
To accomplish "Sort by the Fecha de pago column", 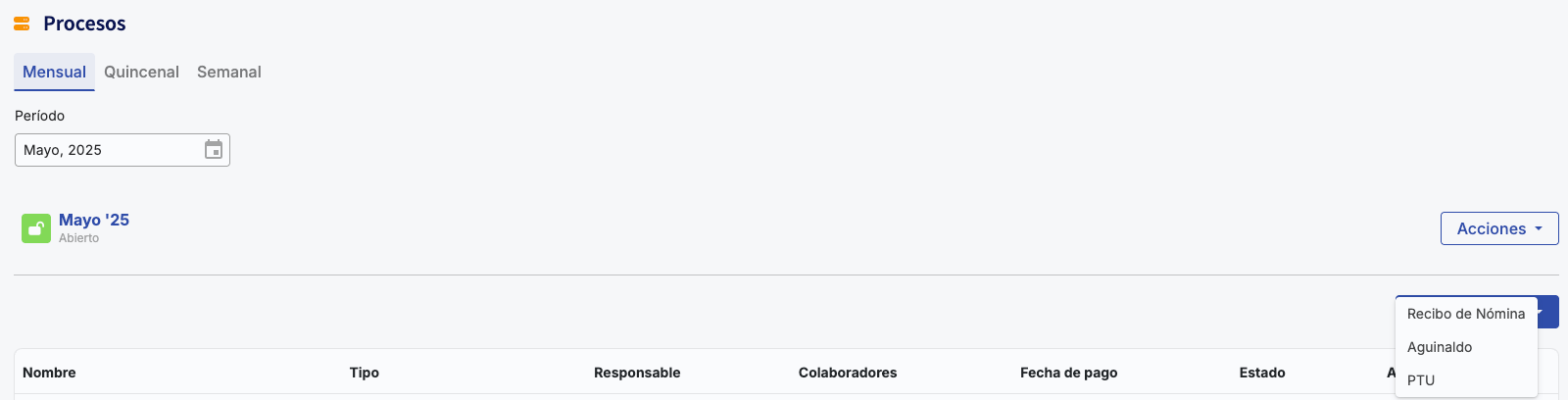I will [x=1068, y=373].
